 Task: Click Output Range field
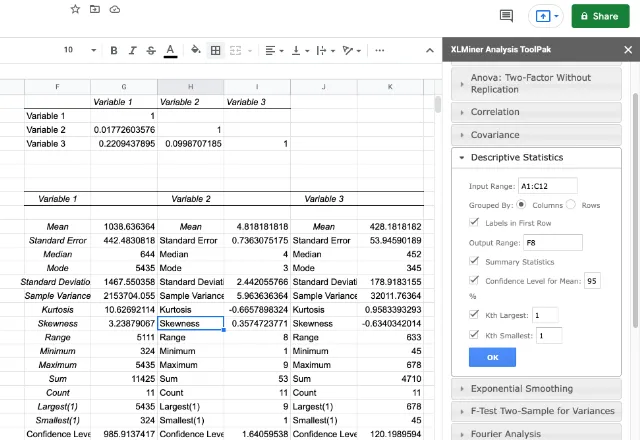[553, 243]
